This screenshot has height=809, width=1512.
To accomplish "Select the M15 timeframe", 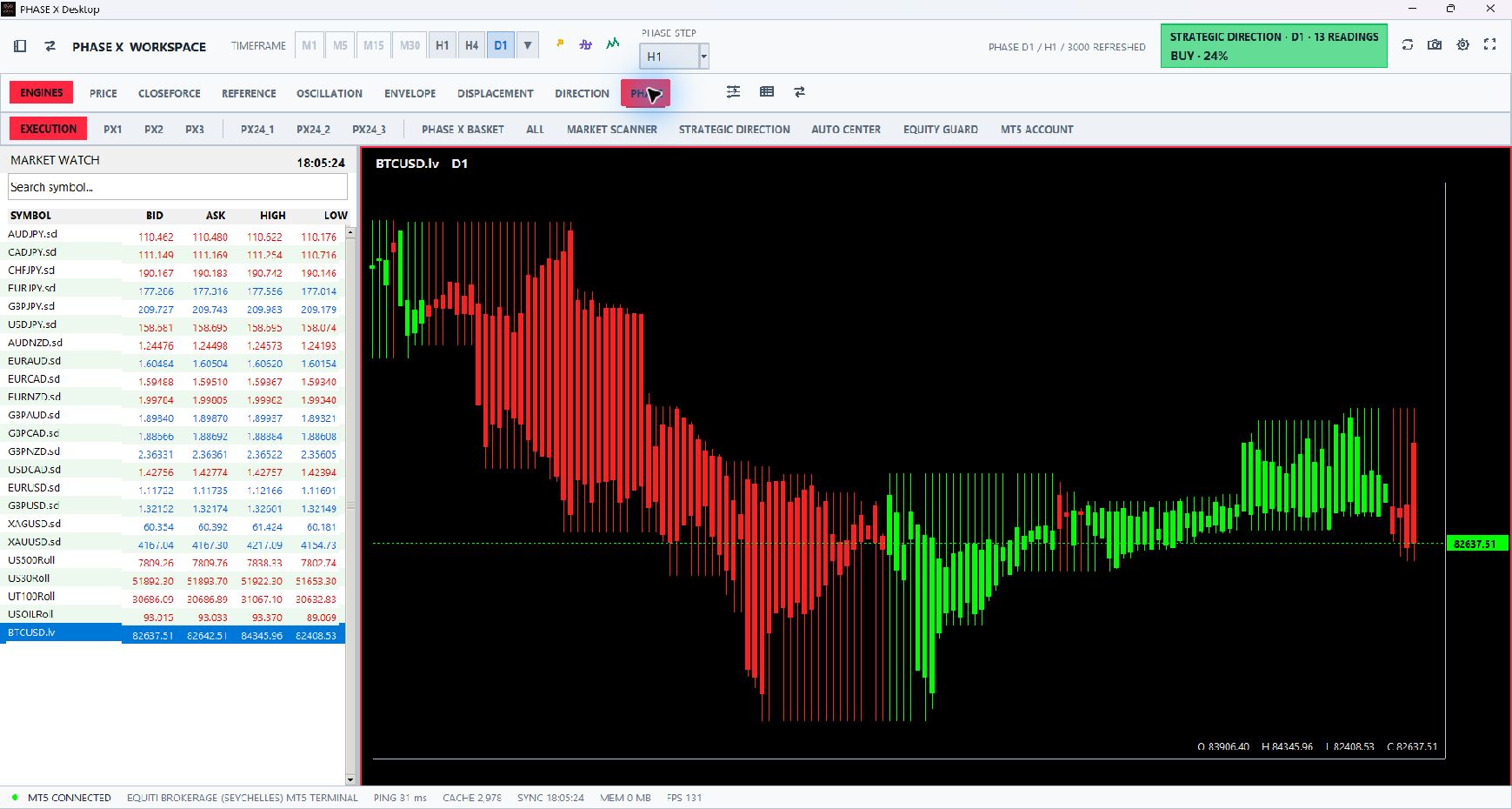I will tap(374, 46).
